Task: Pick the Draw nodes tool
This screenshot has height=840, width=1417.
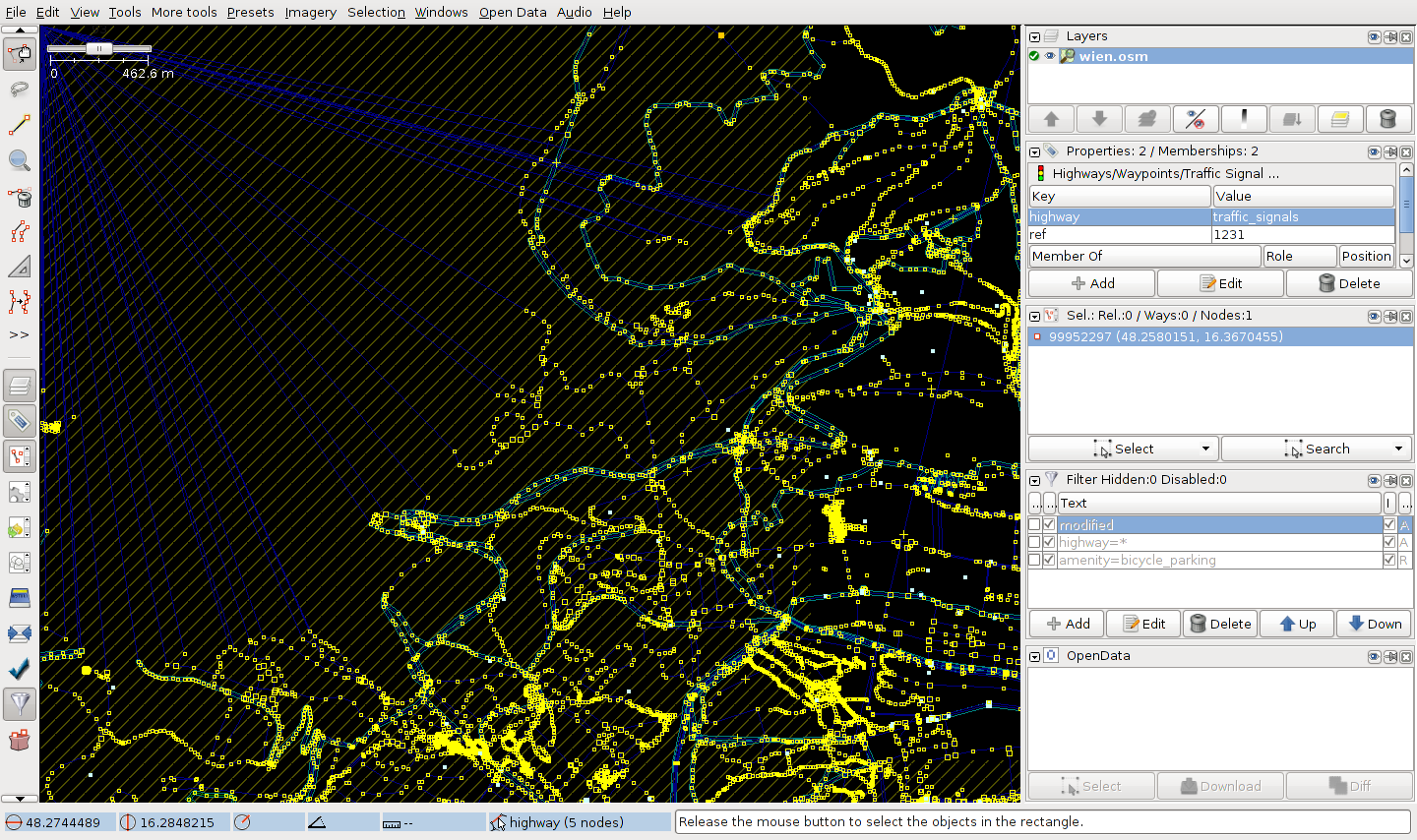Action: [19, 125]
